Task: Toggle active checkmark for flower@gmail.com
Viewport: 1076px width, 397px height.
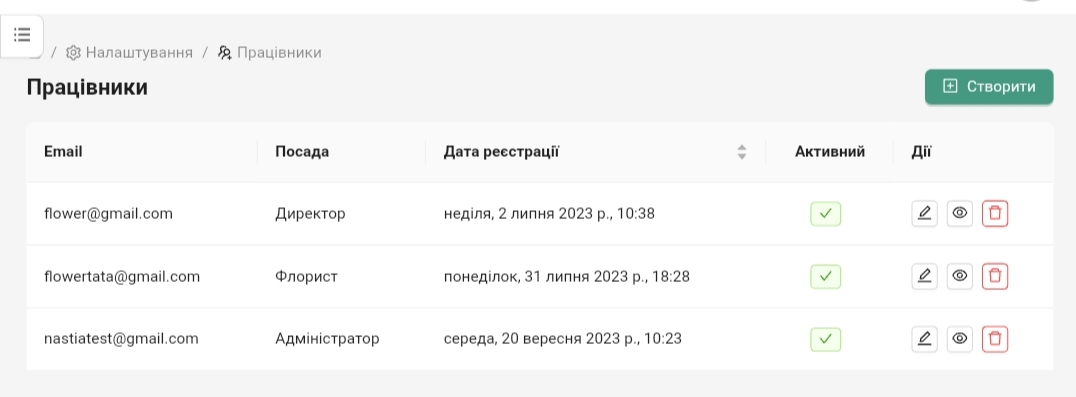Action: 826,214
